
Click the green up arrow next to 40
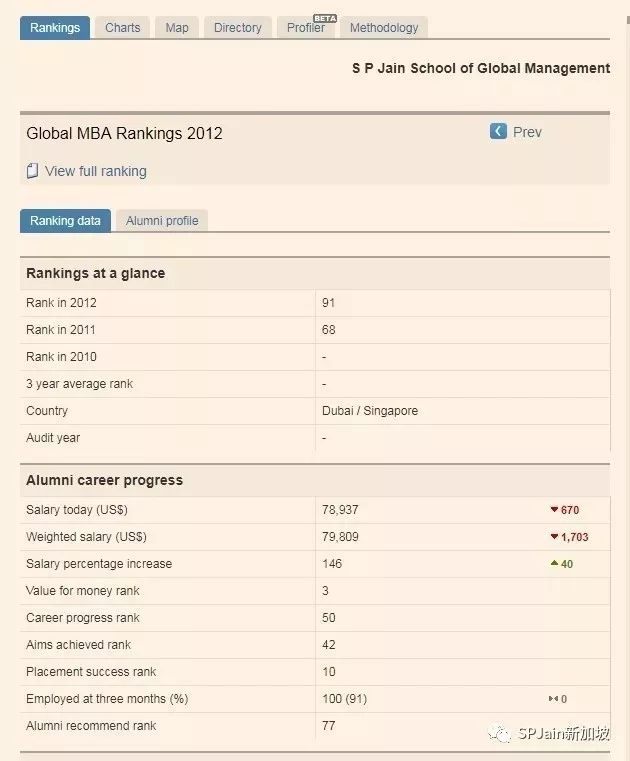[x=554, y=564]
